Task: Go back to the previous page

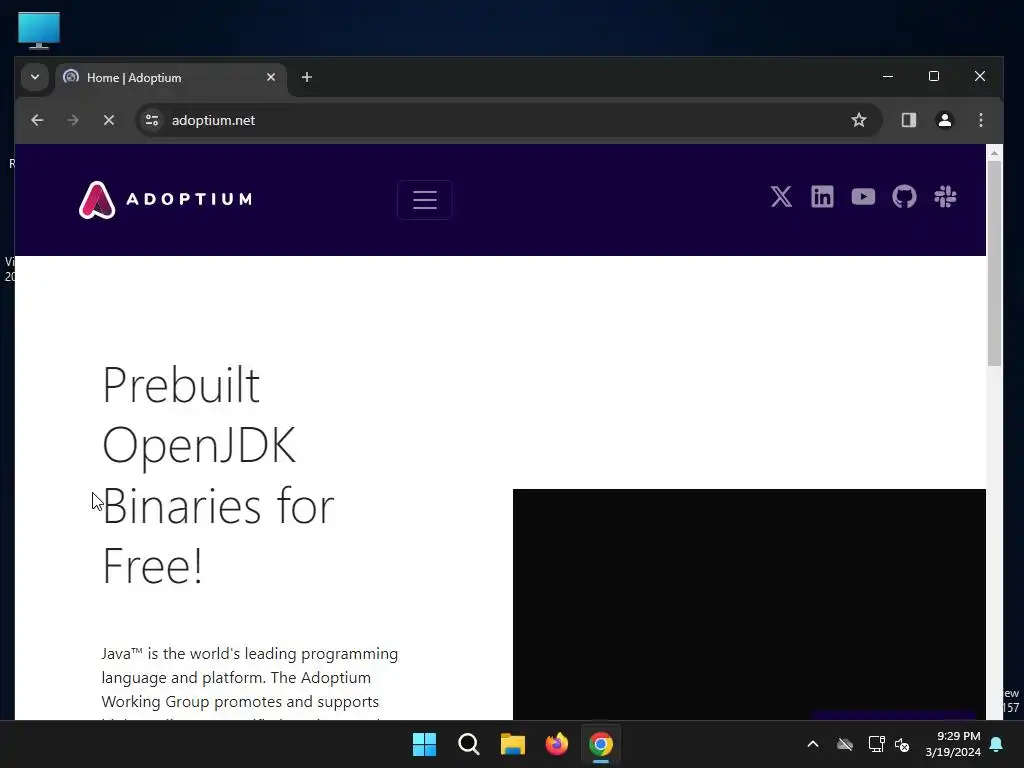Action: coord(37,120)
